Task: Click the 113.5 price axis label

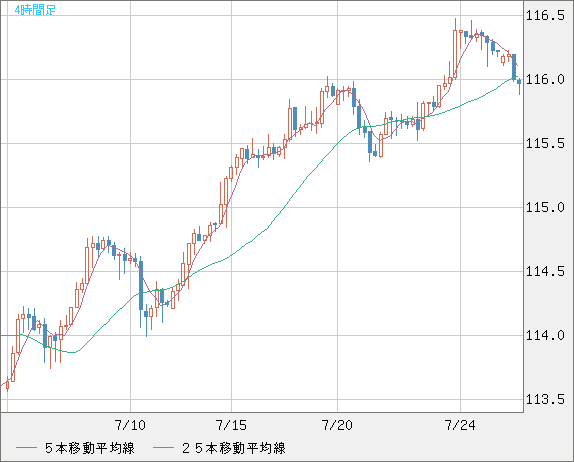Action: (545, 399)
